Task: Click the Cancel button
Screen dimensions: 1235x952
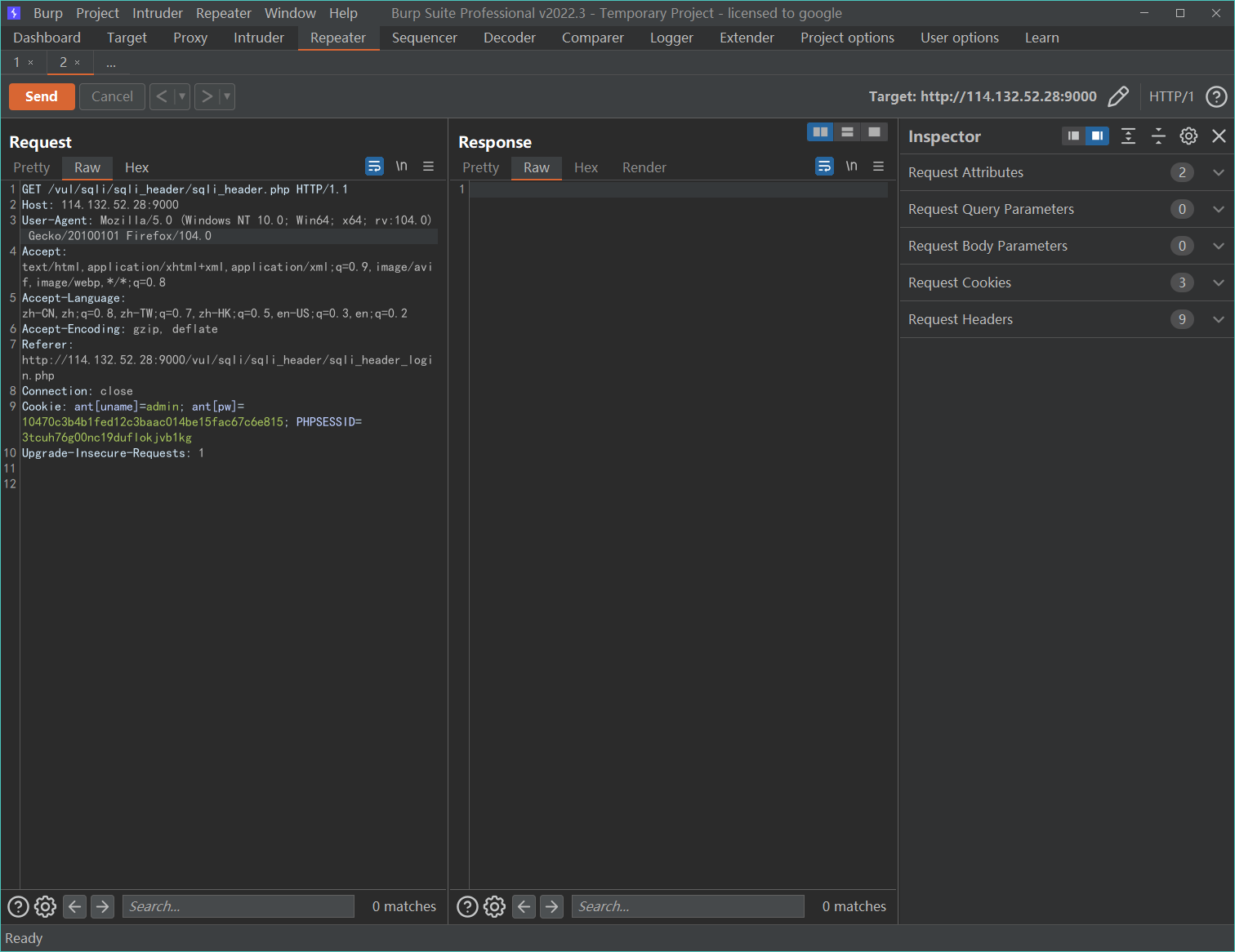Action: pyautogui.click(x=112, y=96)
